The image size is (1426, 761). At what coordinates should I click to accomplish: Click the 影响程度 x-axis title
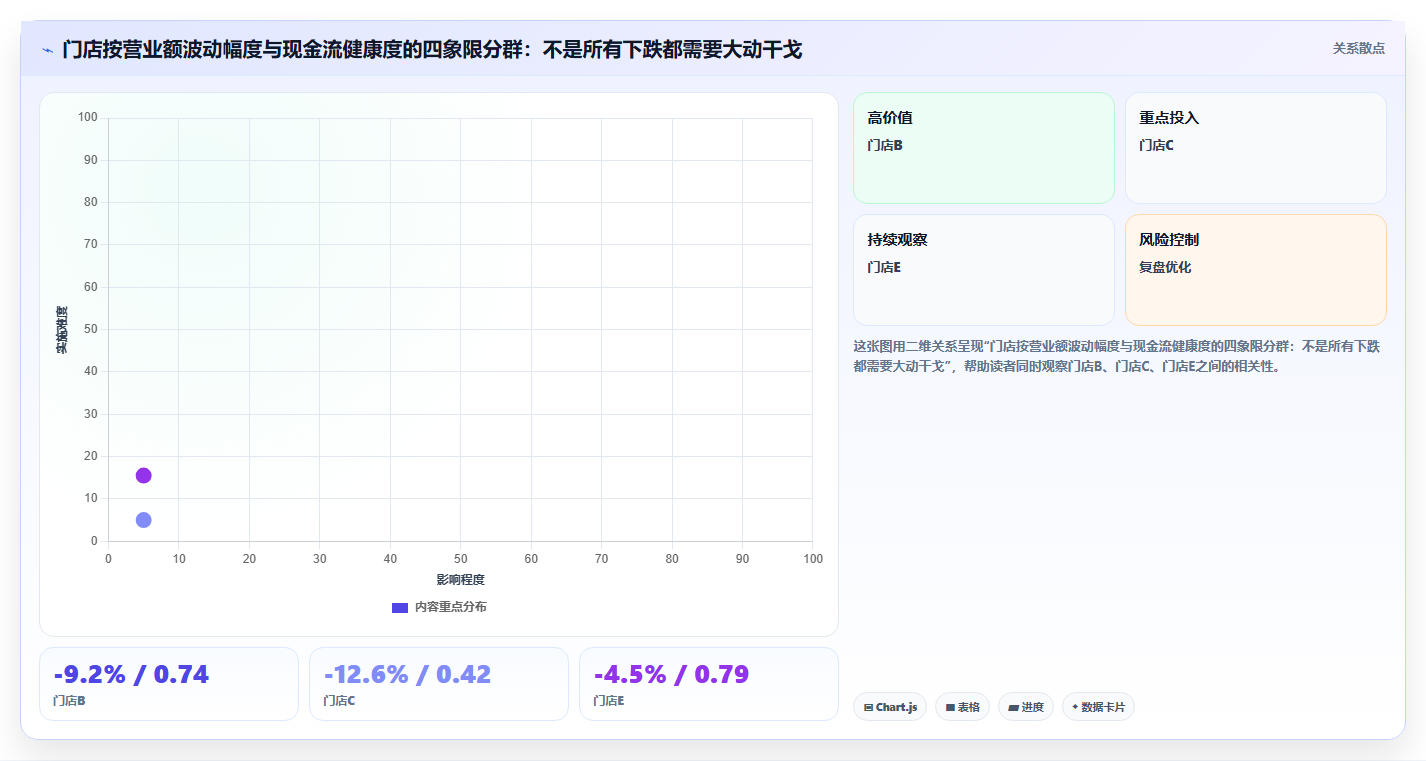tap(460, 580)
